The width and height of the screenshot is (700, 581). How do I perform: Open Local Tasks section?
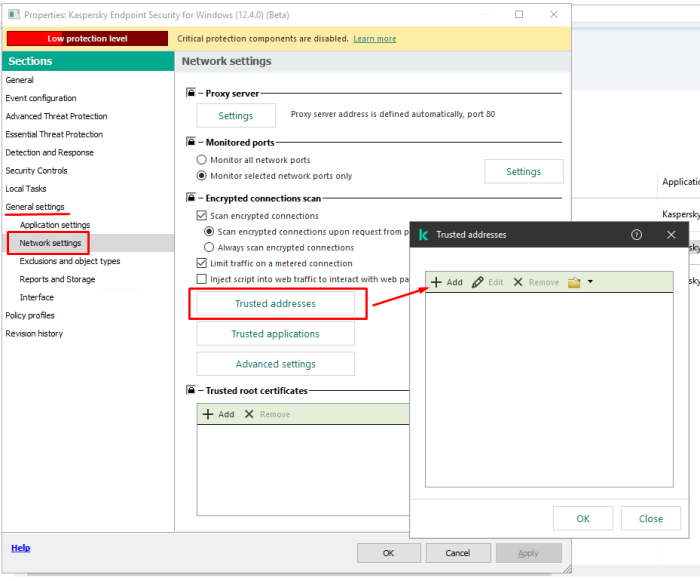tap(25, 188)
